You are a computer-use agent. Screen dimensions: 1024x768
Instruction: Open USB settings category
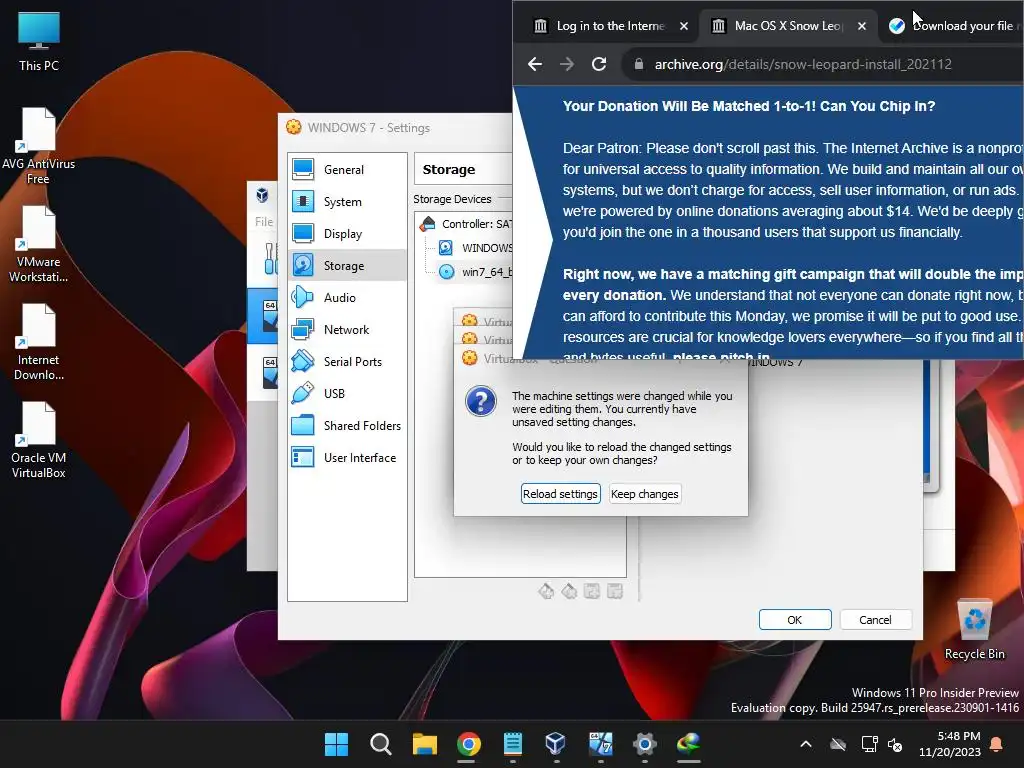[x=347, y=393]
